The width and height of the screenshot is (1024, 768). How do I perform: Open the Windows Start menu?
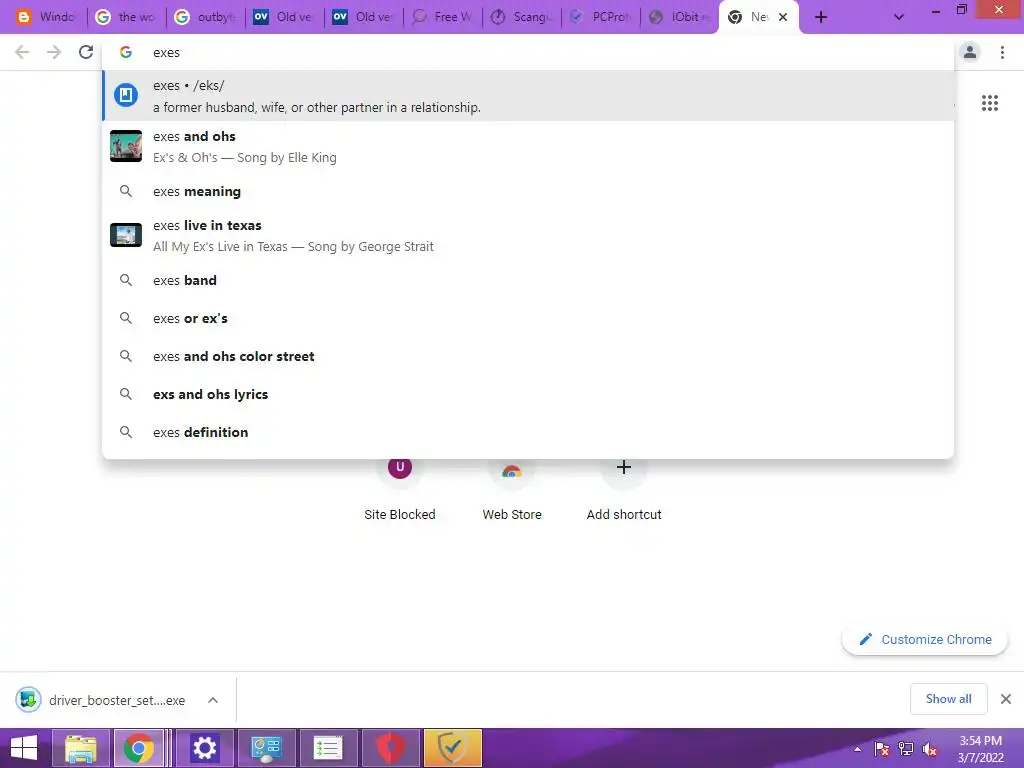24,748
